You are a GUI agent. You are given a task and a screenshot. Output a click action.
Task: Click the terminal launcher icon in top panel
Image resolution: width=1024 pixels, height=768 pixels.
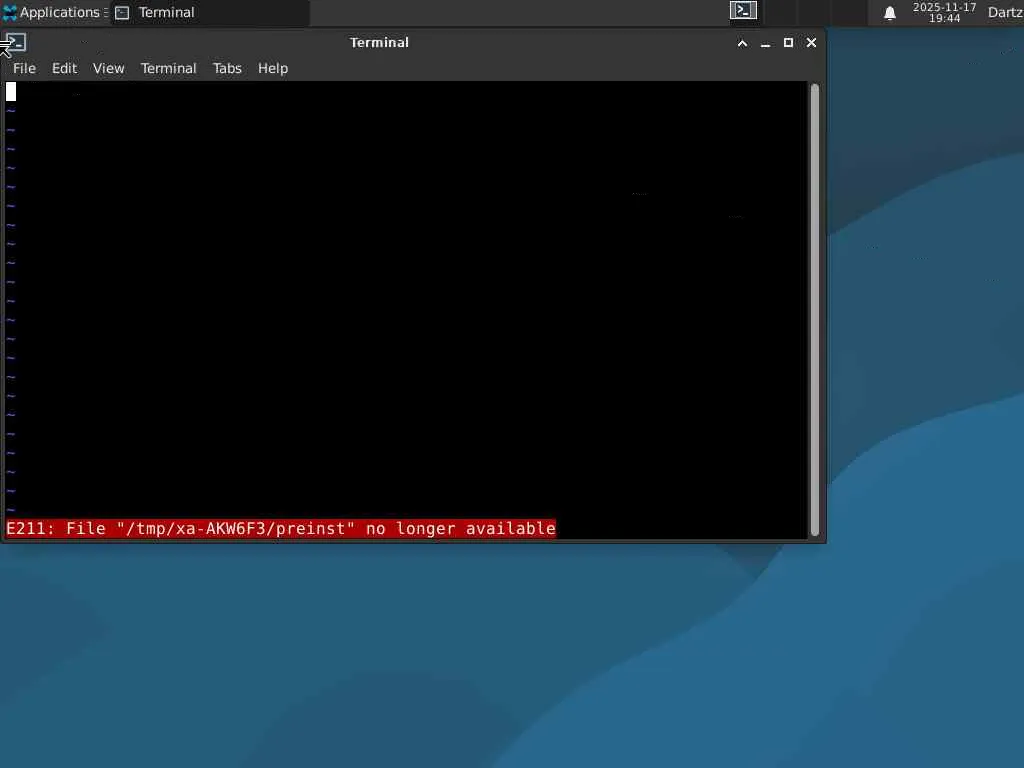(743, 10)
